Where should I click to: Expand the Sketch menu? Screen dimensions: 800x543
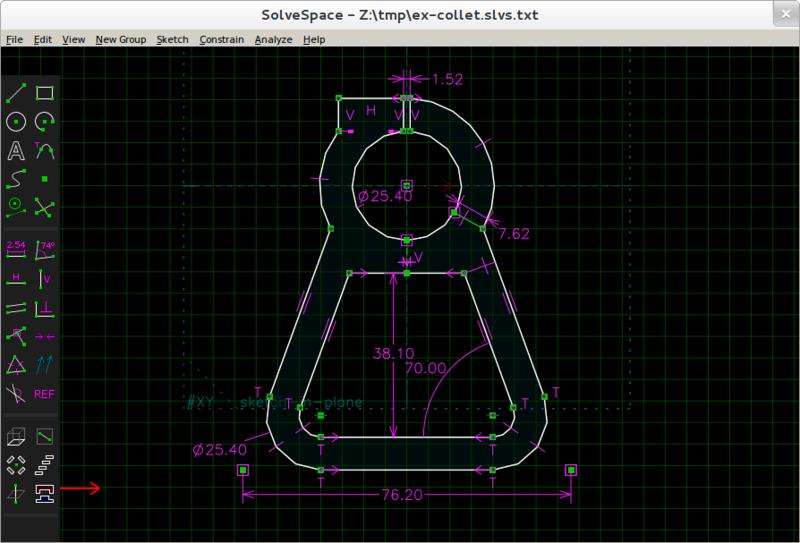(172, 40)
